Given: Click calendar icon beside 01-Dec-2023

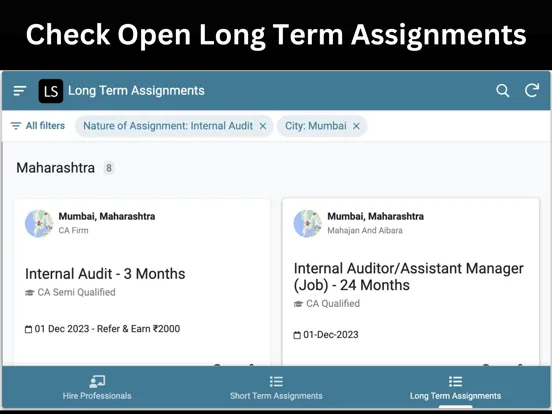Looking at the screenshot, I should pyautogui.click(x=297, y=335).
